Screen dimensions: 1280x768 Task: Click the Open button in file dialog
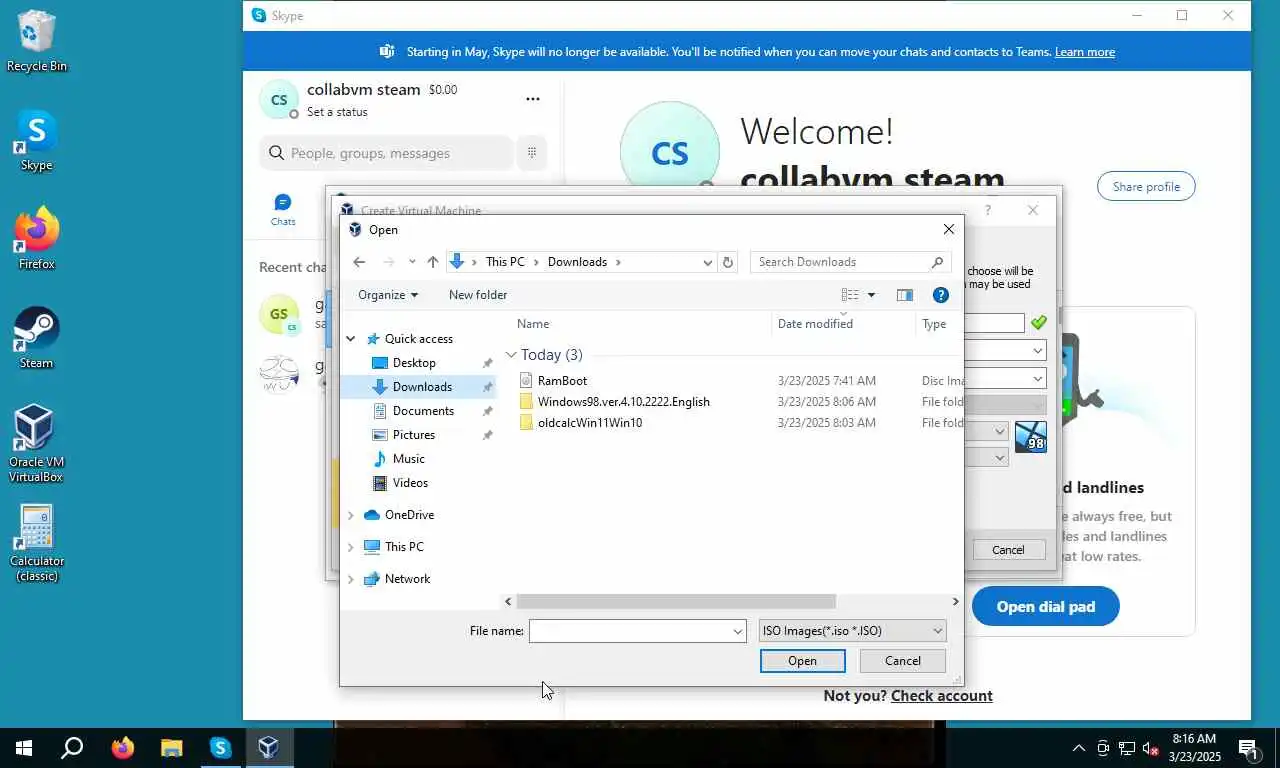pos(802,661)
